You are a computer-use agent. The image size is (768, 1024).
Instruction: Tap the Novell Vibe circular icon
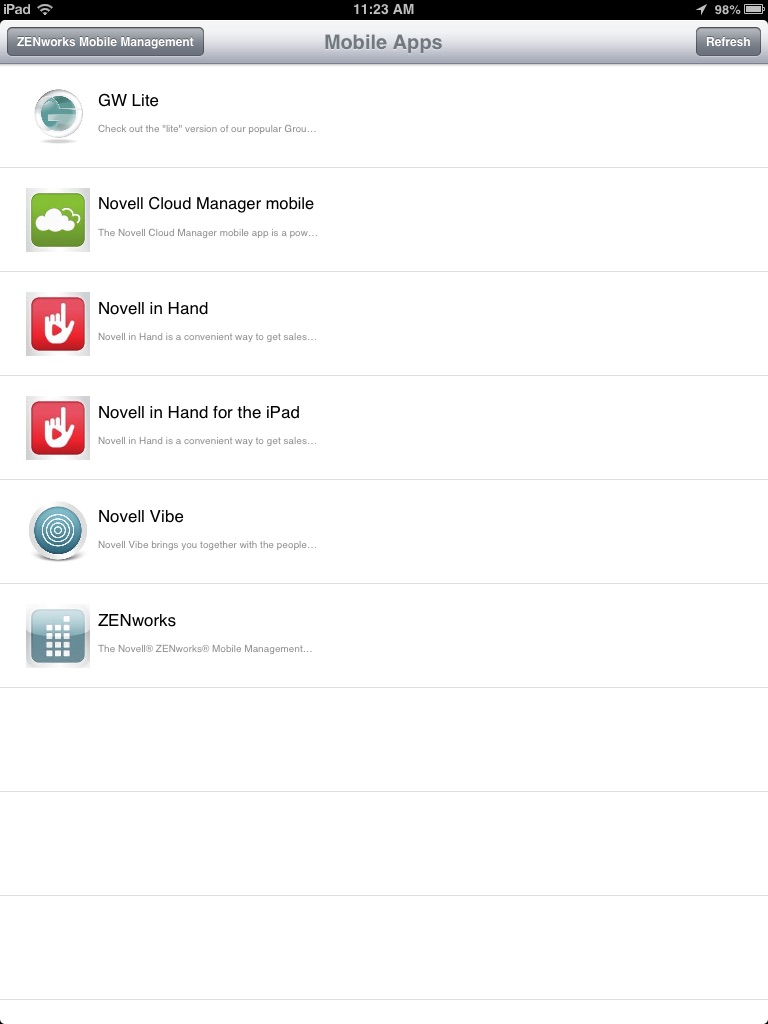57,532
